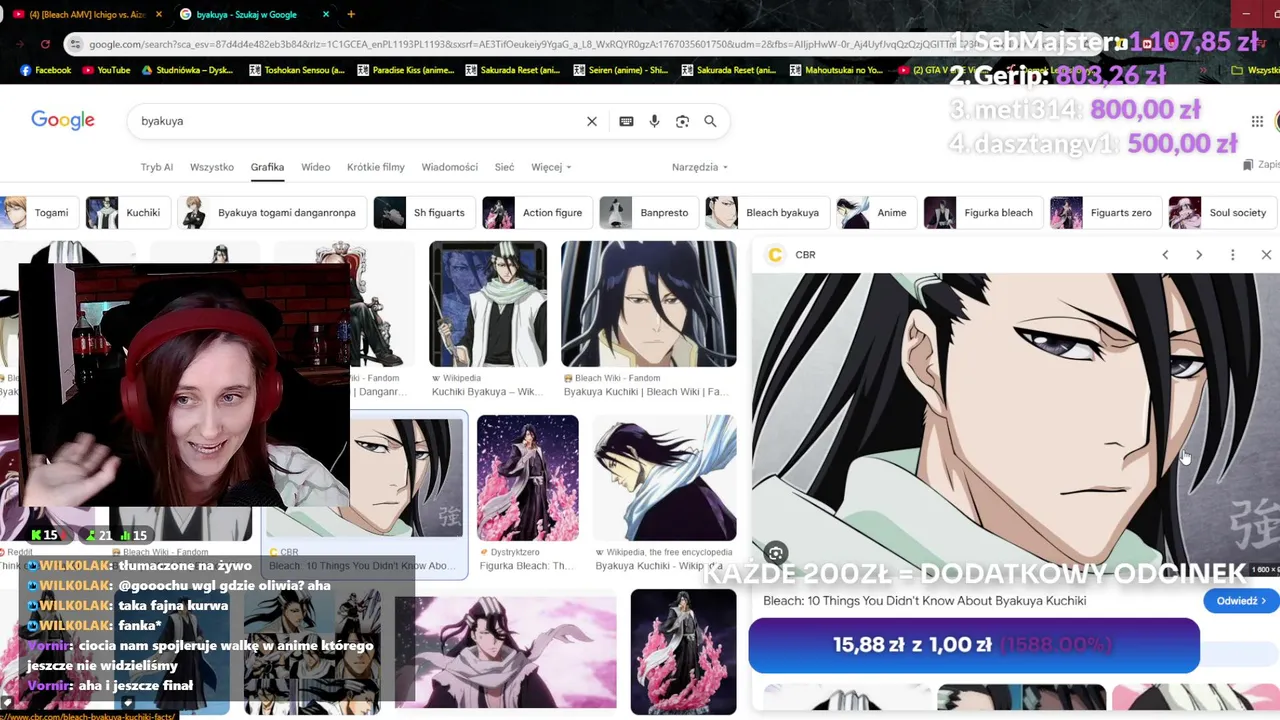This screenshot has width=1280, height=720.
Task: Go to Google home via the logo
Action: pyautogui.click(x=63, y=120)
